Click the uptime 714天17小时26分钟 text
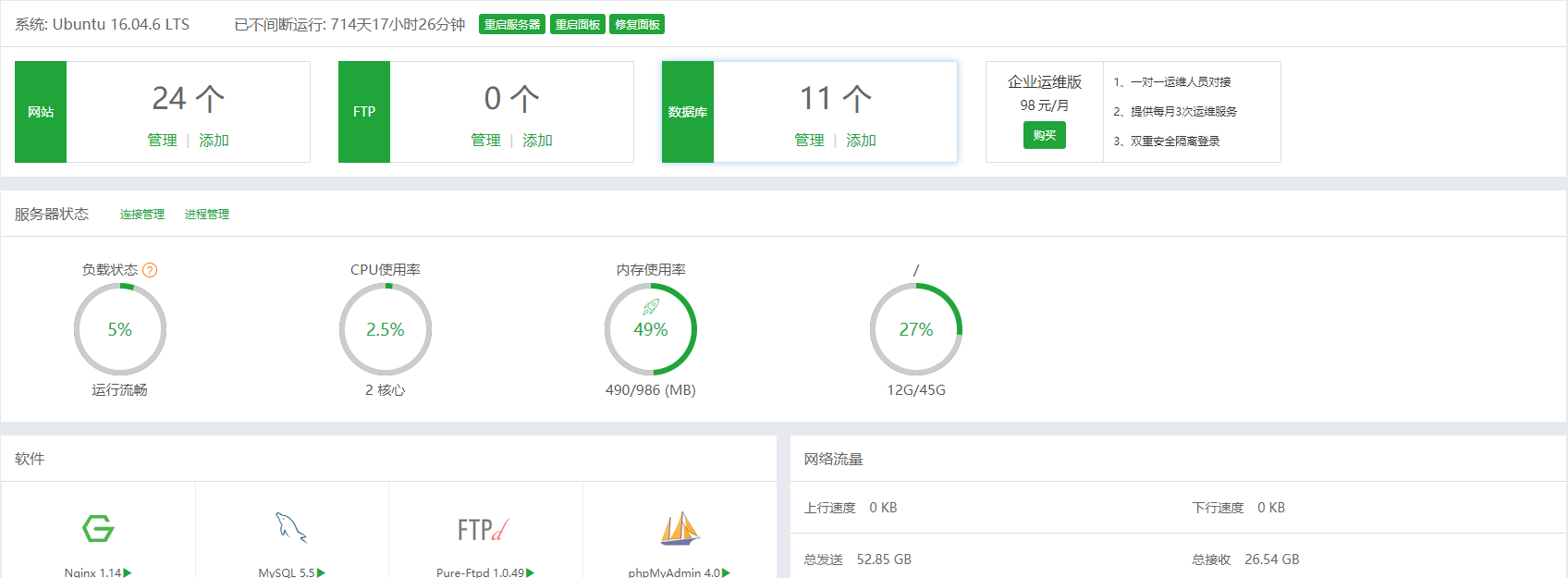This screenshot has width=1568, height=578. tap(398, 24)
